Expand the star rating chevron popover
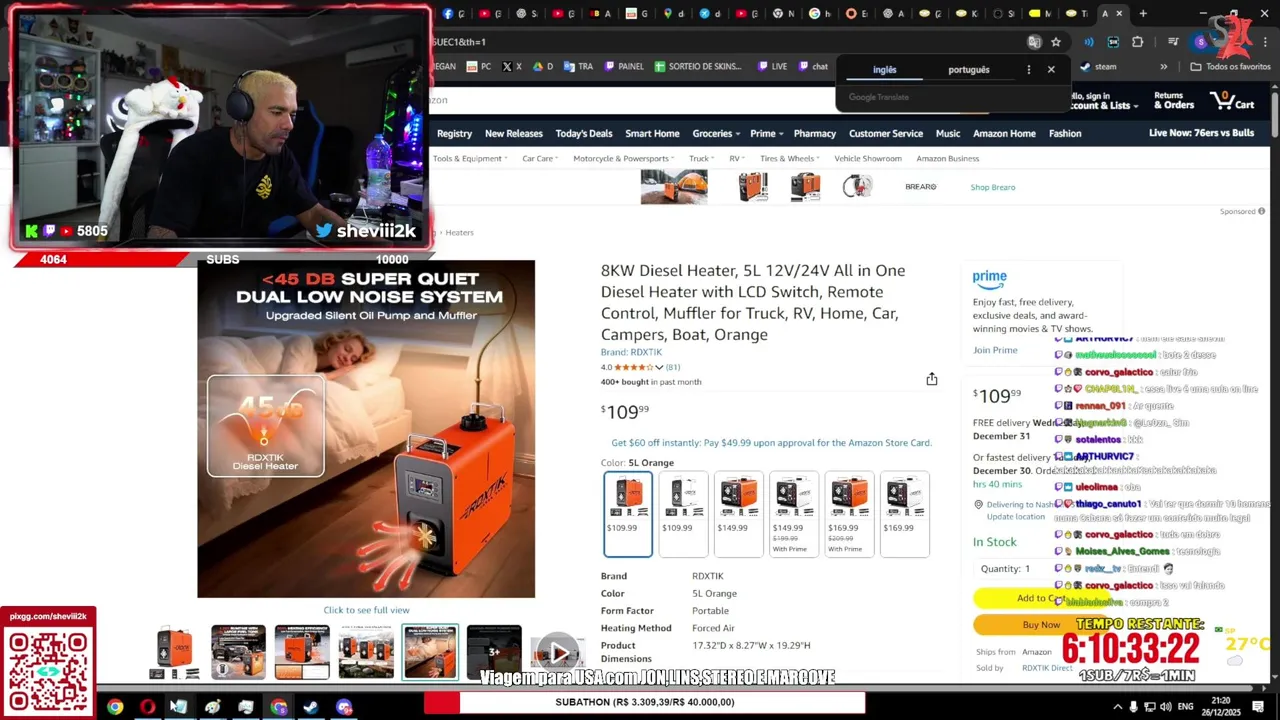 [x=659, y=367]
